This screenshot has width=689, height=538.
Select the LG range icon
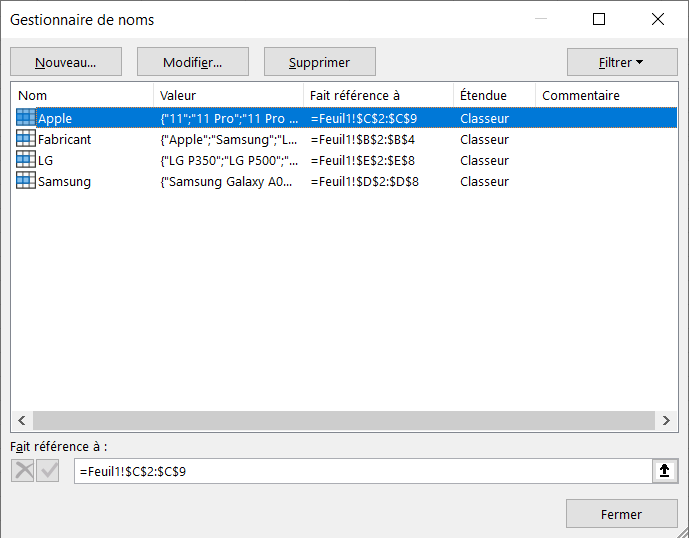click(x=26, y=160)
